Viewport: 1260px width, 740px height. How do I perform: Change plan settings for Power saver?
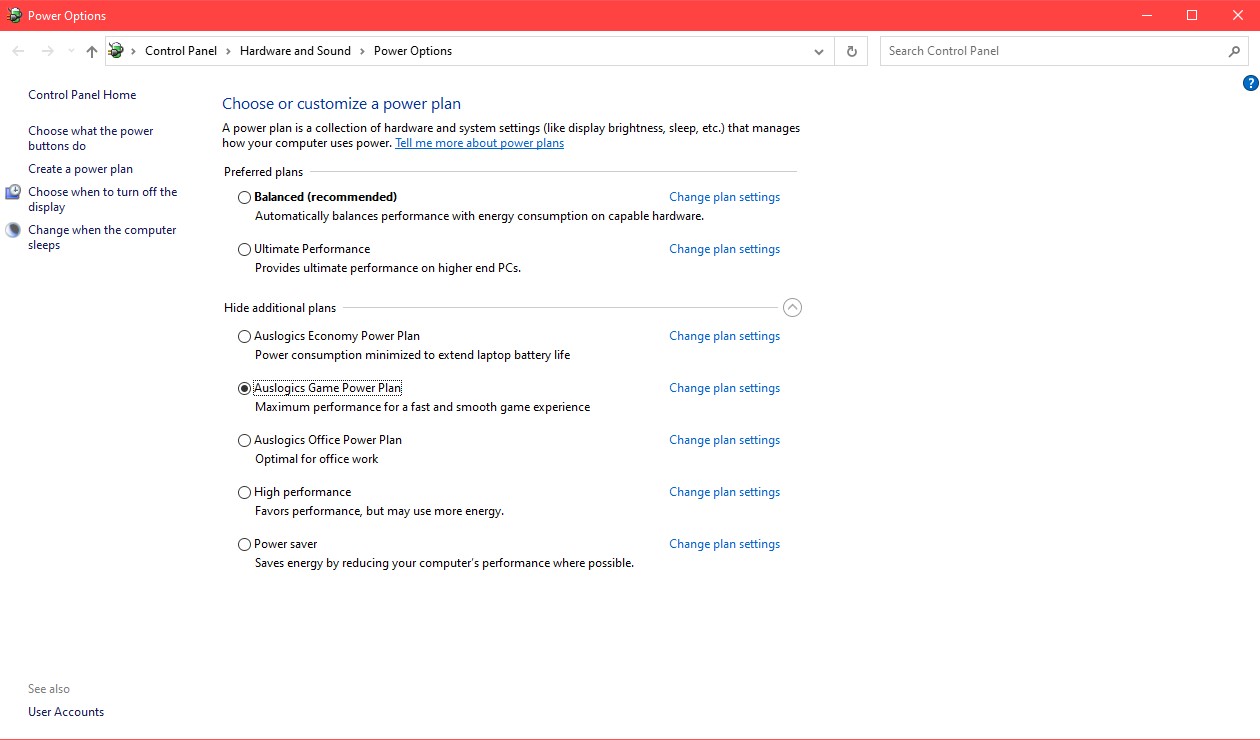coord(724,544)
